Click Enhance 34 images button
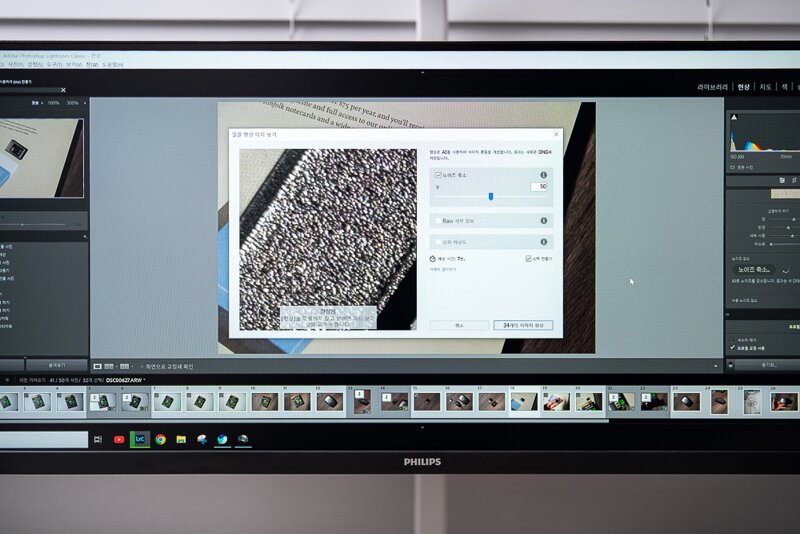800x534 pixels. point(523,325)
